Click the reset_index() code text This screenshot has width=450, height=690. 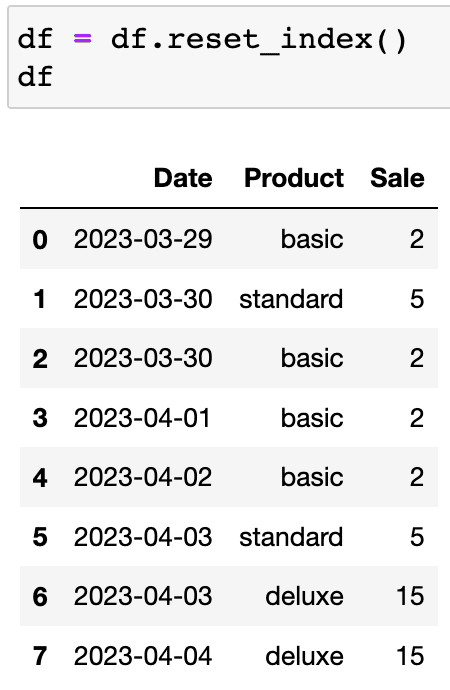[x=286, y=40]
